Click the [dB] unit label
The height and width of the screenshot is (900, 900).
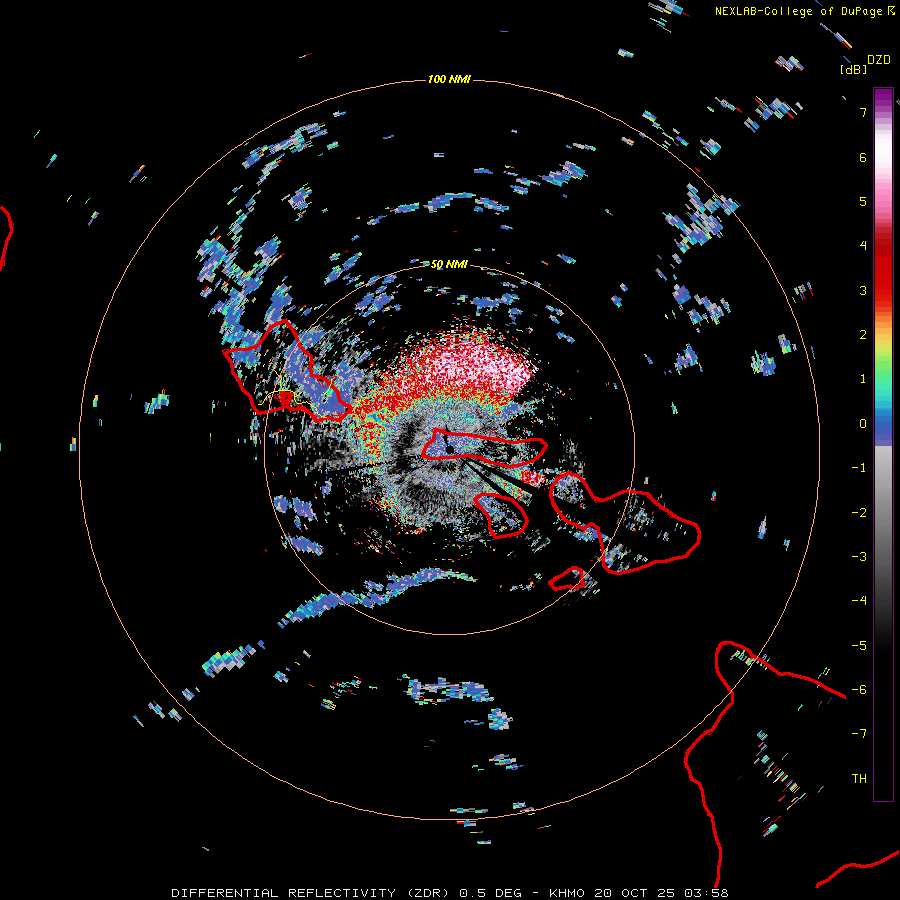854,69
